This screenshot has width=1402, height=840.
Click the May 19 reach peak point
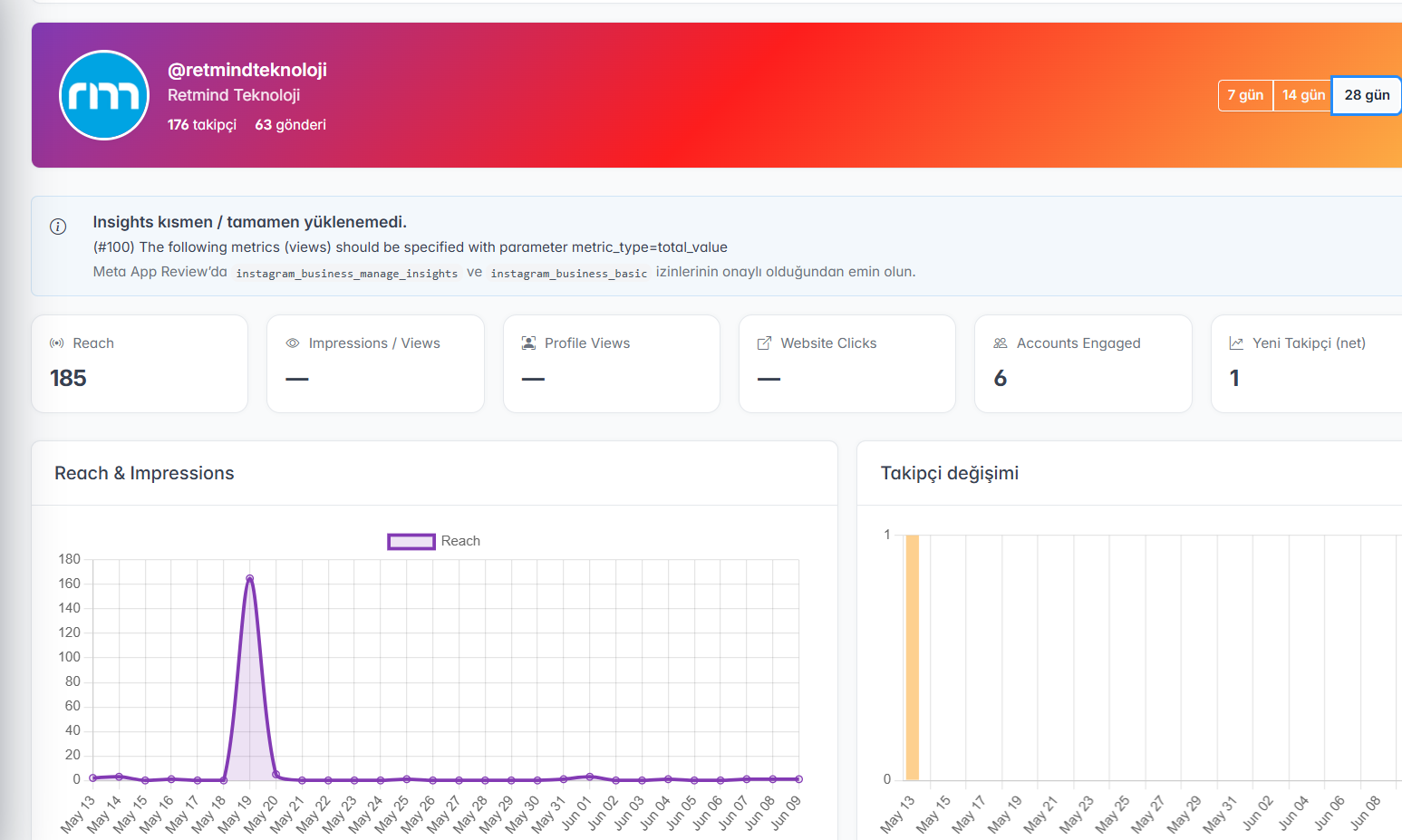point(249,578)
